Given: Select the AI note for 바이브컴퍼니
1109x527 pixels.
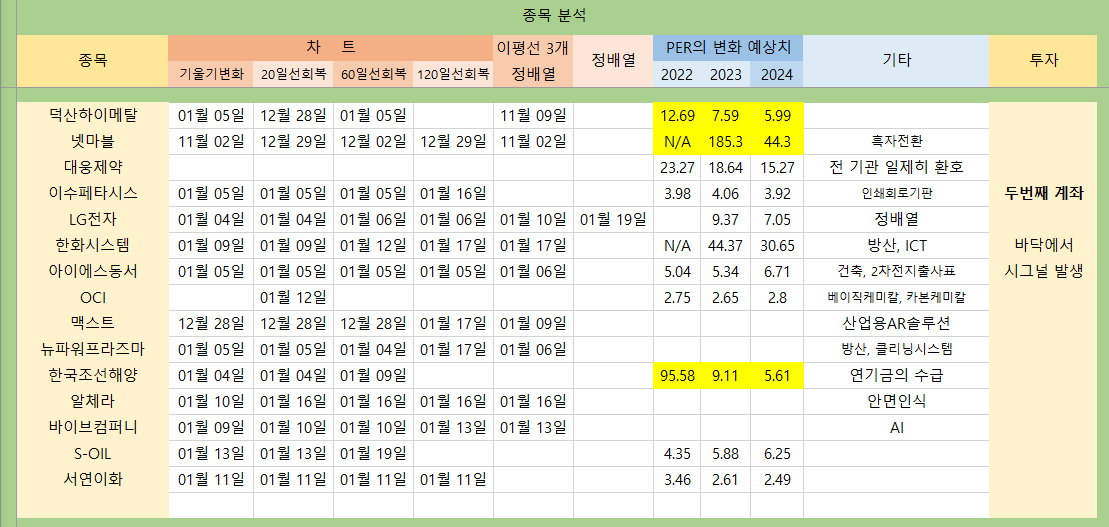Looking at the screenshot, I should [896, 427].
